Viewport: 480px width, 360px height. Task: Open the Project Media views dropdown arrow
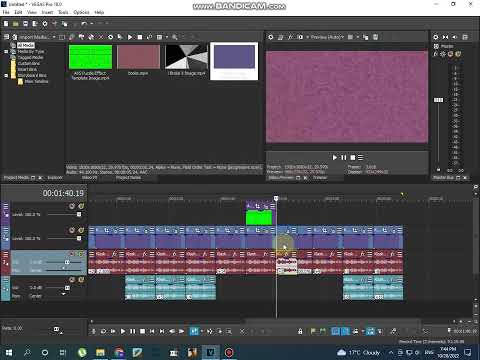[167, 37]
